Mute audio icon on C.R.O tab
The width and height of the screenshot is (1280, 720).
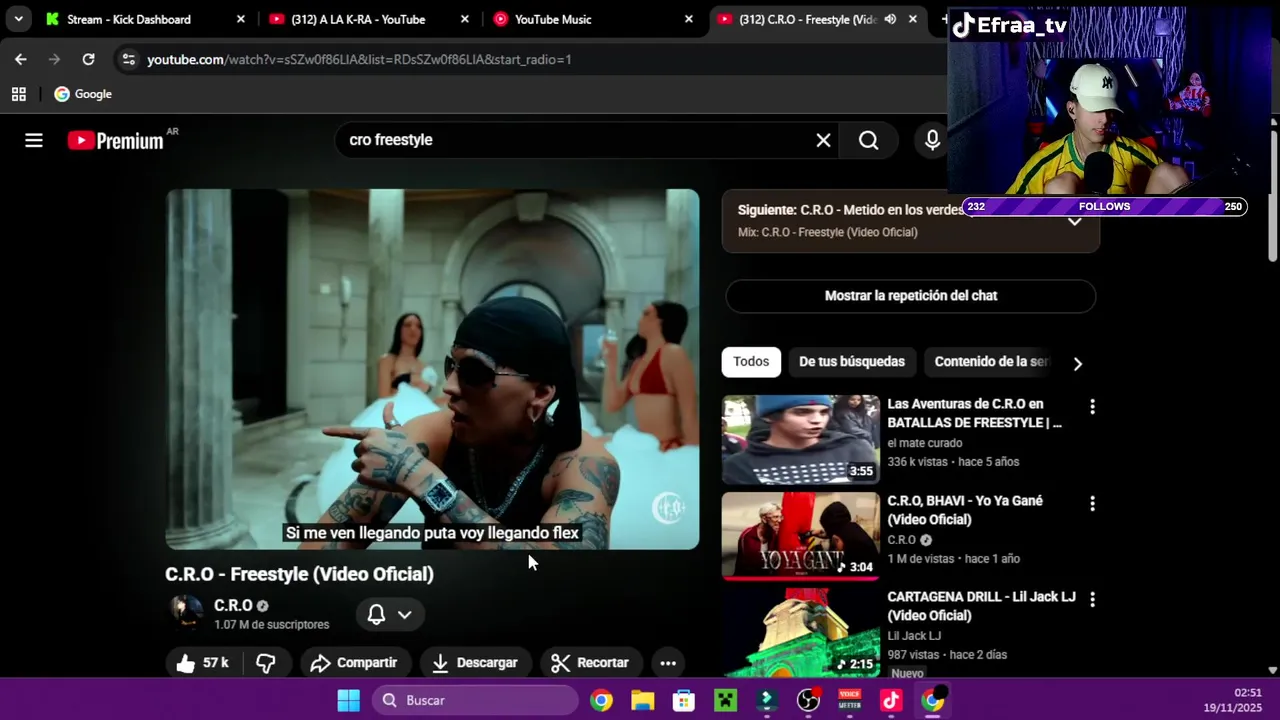pos(890,19)
